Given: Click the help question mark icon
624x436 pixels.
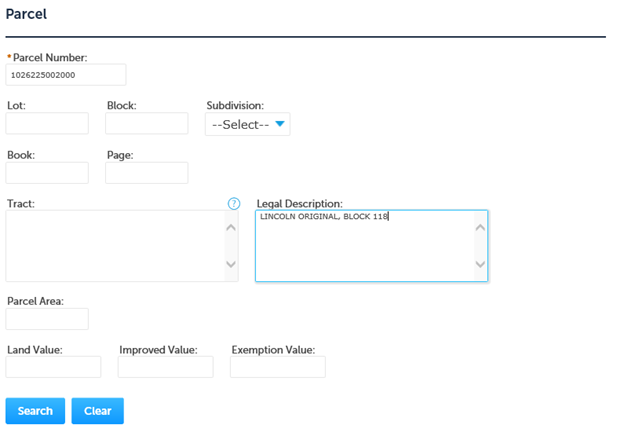Looking at the screenshot, I should coord(234,204).
